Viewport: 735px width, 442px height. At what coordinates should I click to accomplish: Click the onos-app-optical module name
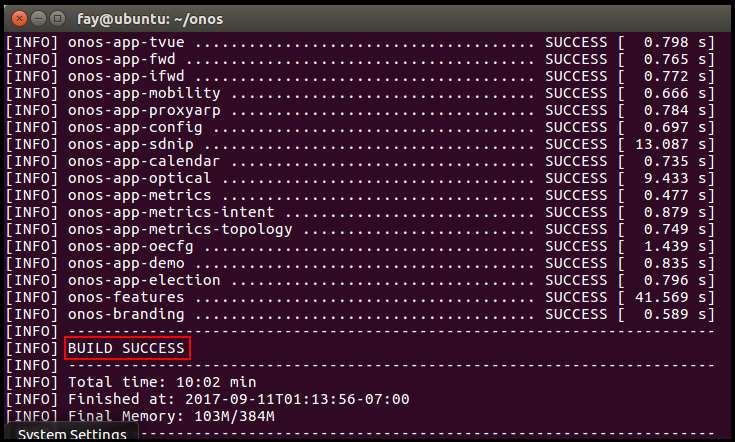[139, 178]
